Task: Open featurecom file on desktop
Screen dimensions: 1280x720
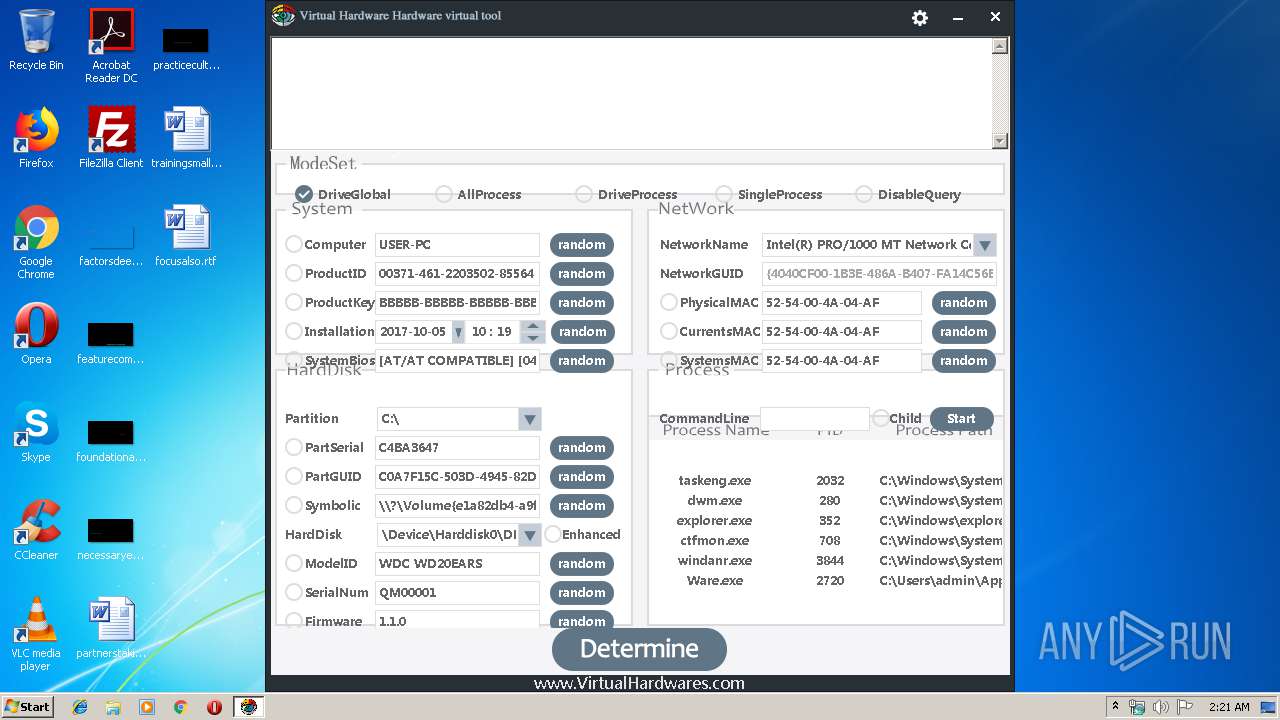Action: click(111, 342)
